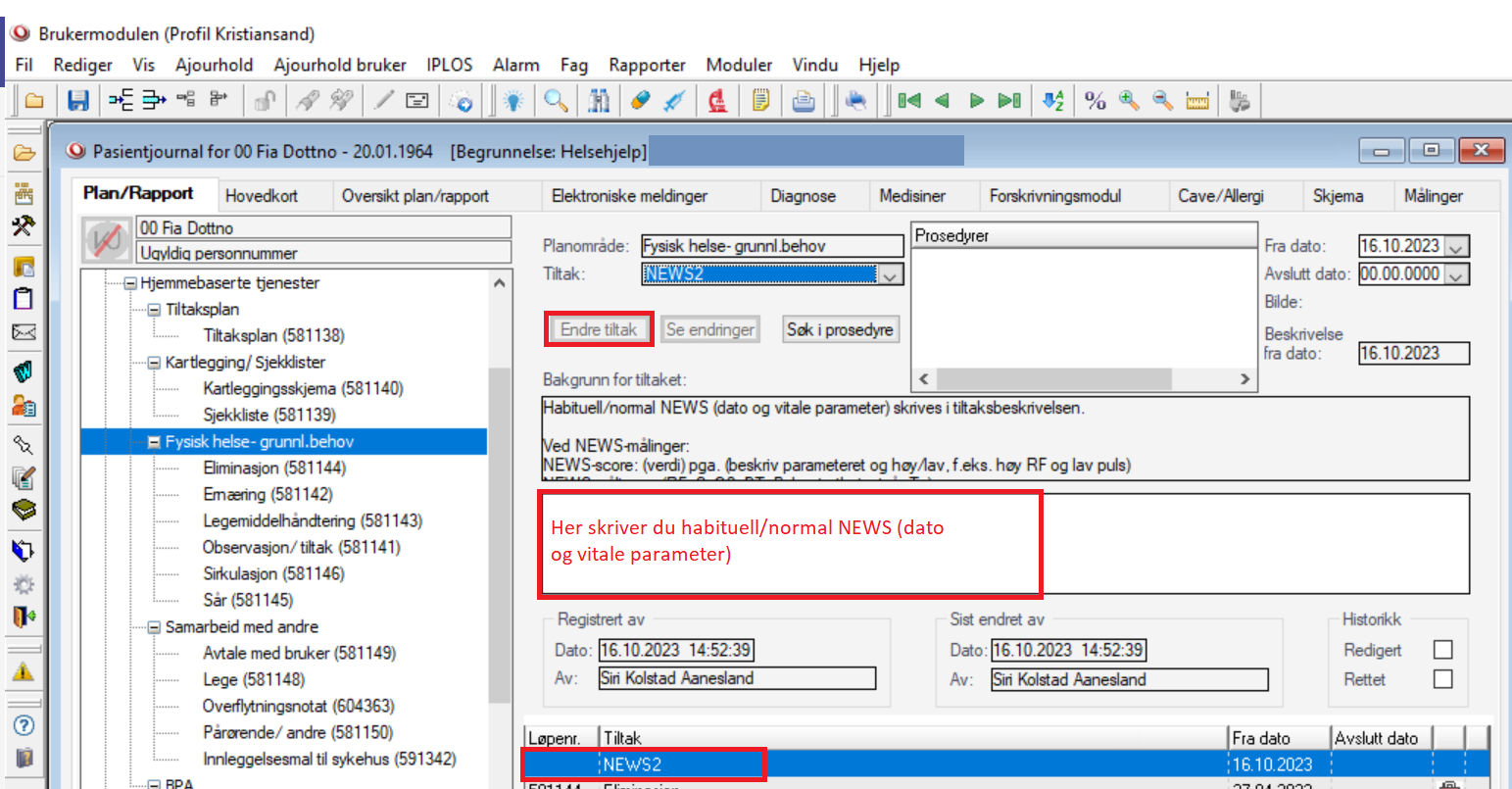This screenshot has height=789, width=1512.
Task: Switch to the Medisiner tab
Action: tap(912, 196)
